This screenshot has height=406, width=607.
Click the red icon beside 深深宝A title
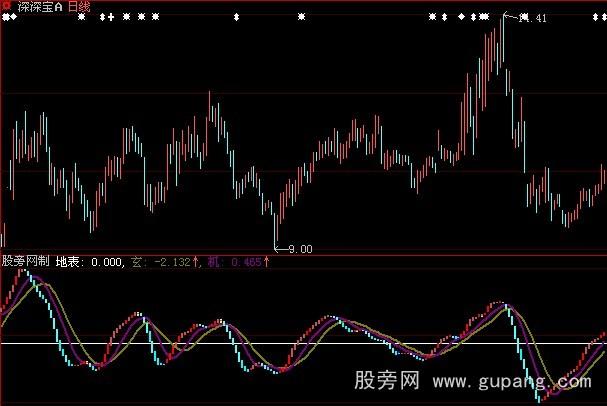point(7,6)
